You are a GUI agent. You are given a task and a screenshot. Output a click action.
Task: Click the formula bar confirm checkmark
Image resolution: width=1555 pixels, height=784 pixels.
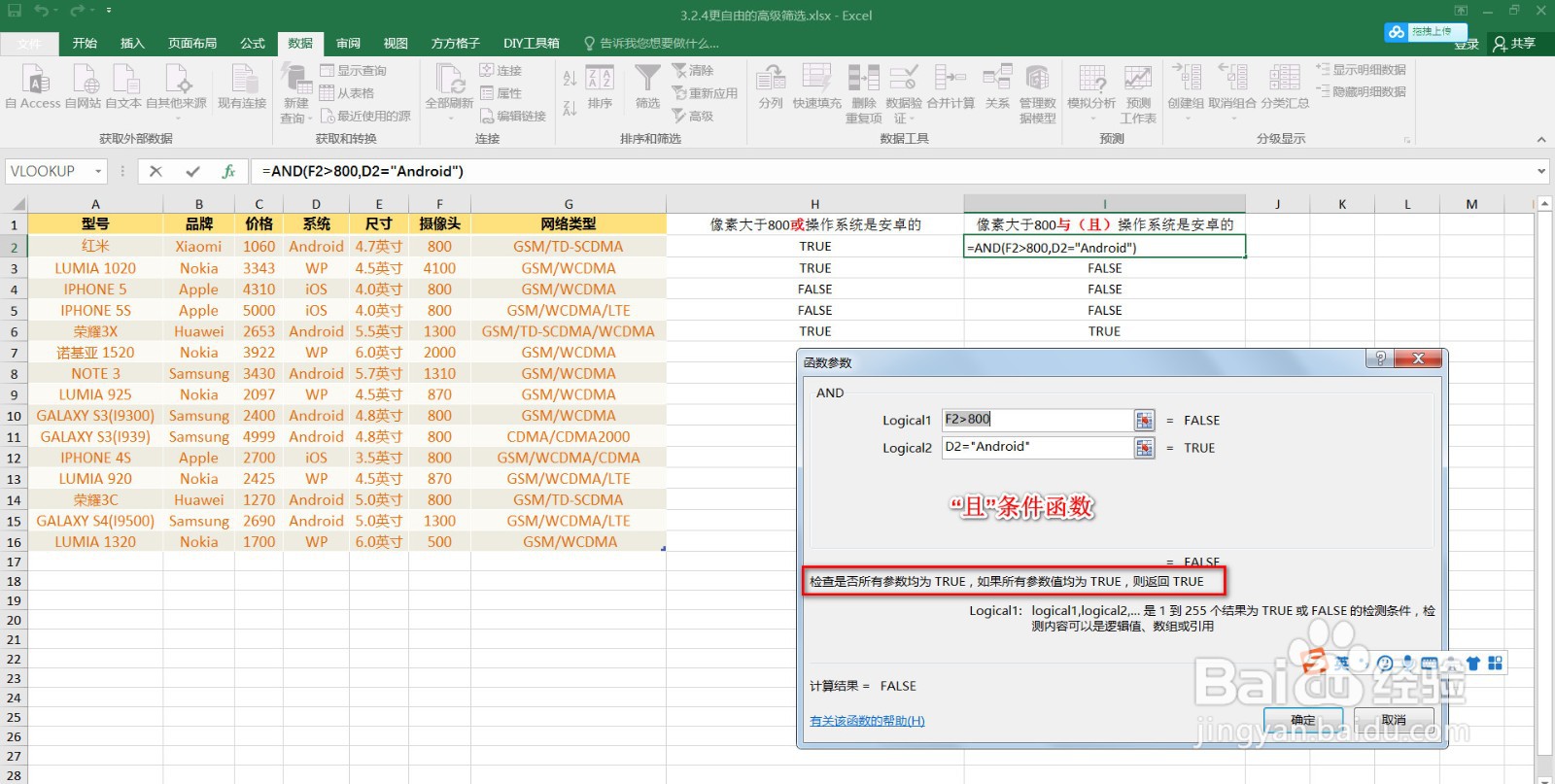pos(192,171)
